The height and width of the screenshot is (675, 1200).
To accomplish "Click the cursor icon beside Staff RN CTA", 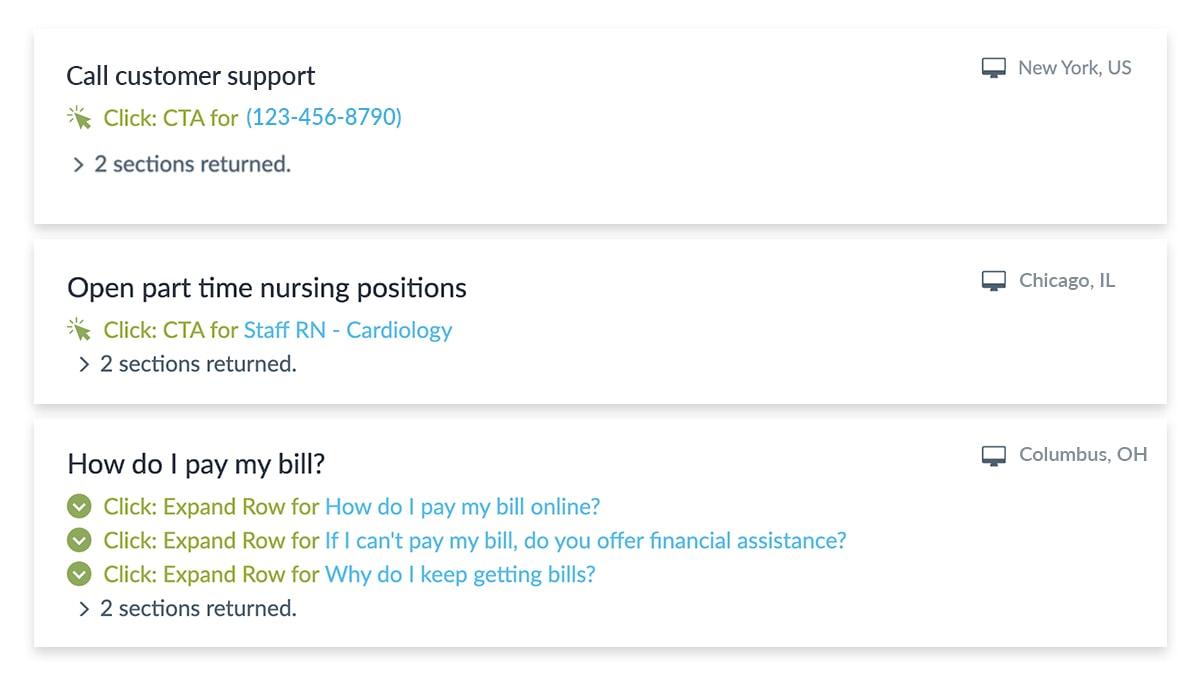I will point(78,329).
